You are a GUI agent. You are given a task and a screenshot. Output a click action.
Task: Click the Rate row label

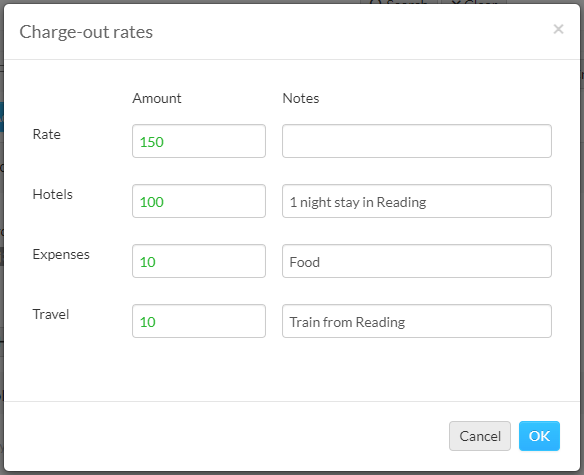(47, 134)
